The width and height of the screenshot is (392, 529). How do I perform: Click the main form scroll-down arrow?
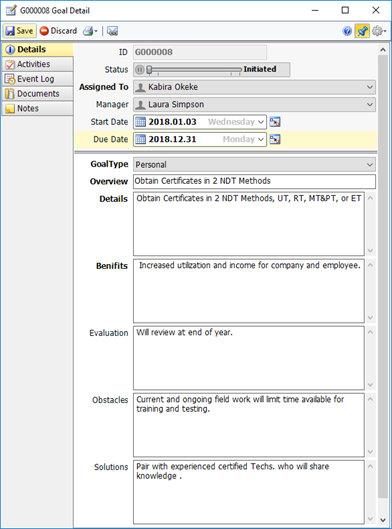click(383, 520)
